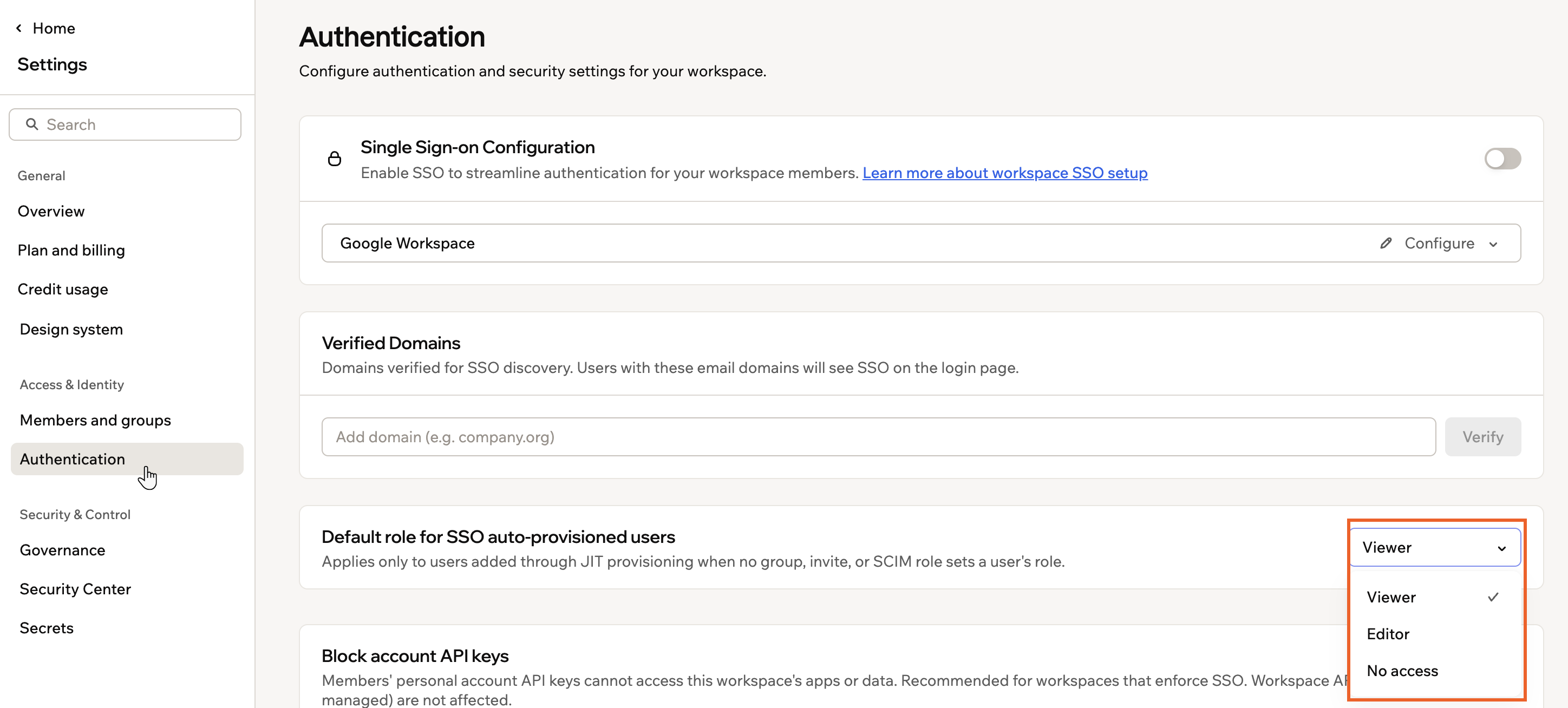Click into the settings Search field
This screenshot has width=1568, height=708.
125,124
